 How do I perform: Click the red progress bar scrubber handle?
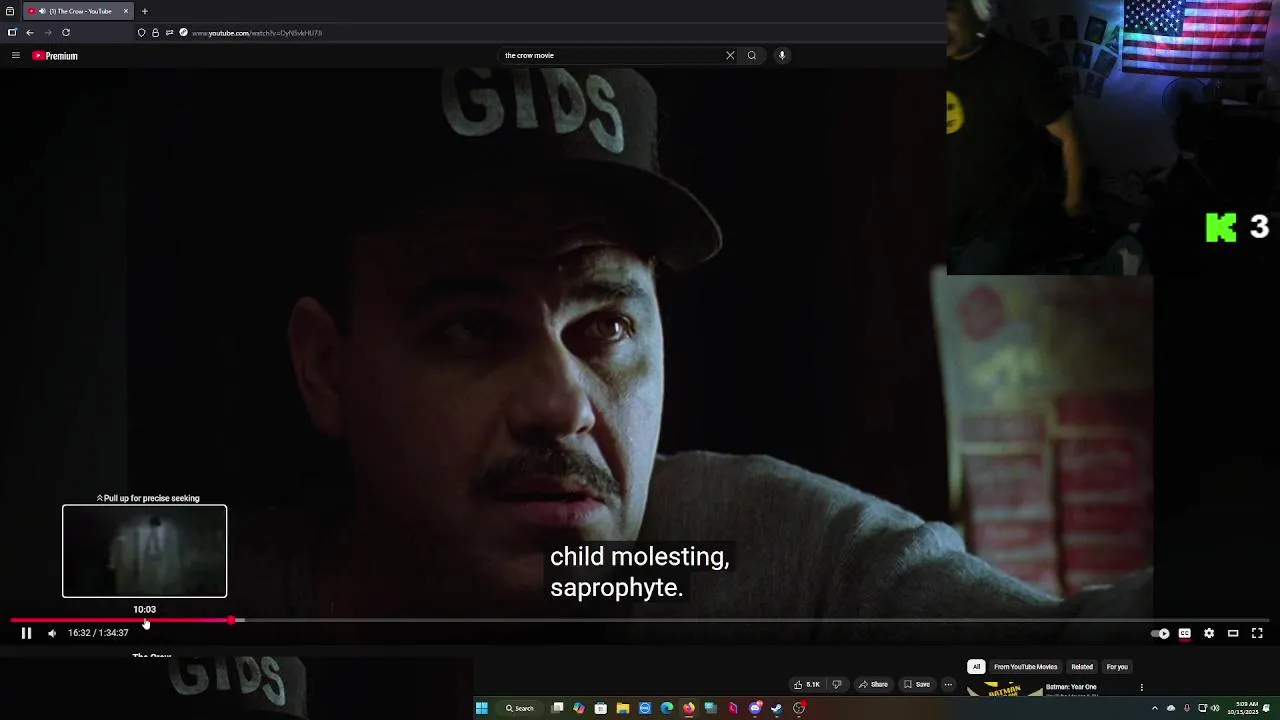[x=232, y=620]
